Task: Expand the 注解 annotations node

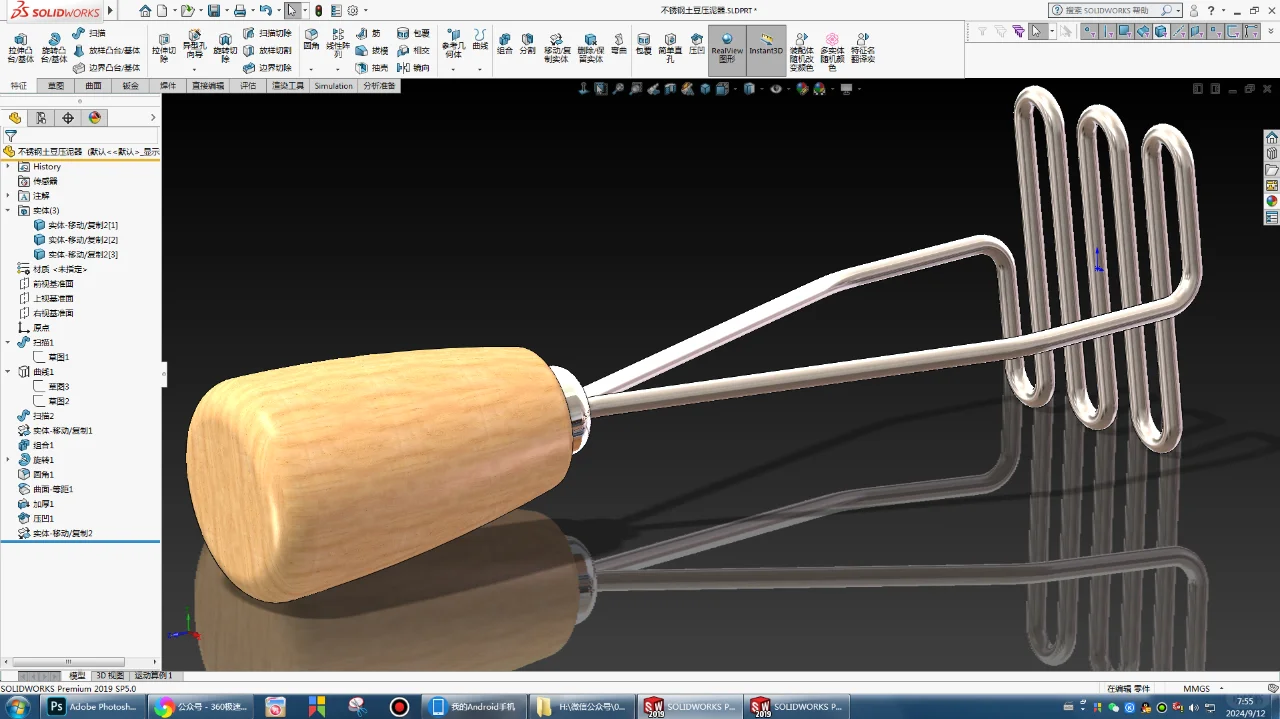Action: point(8,195)
